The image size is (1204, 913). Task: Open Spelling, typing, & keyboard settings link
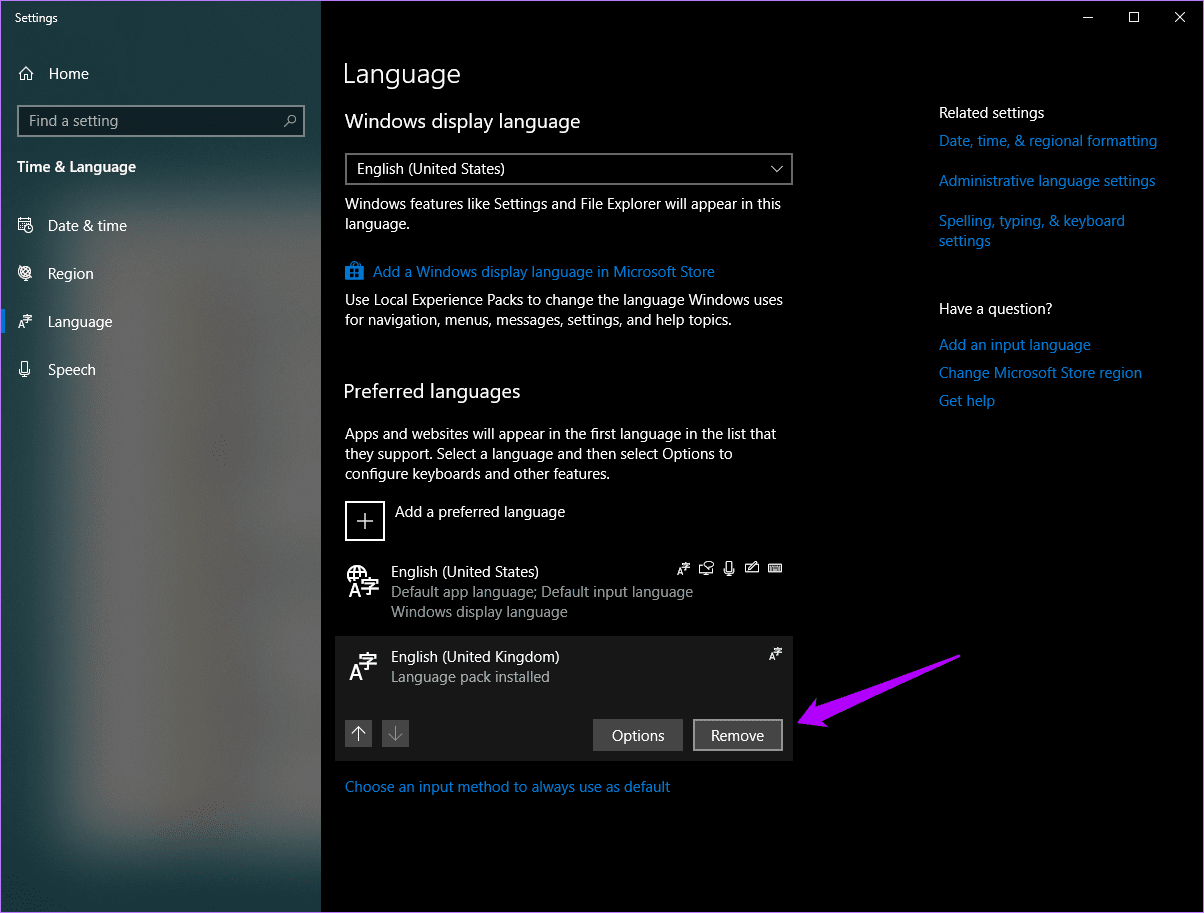coord(1032,231)
